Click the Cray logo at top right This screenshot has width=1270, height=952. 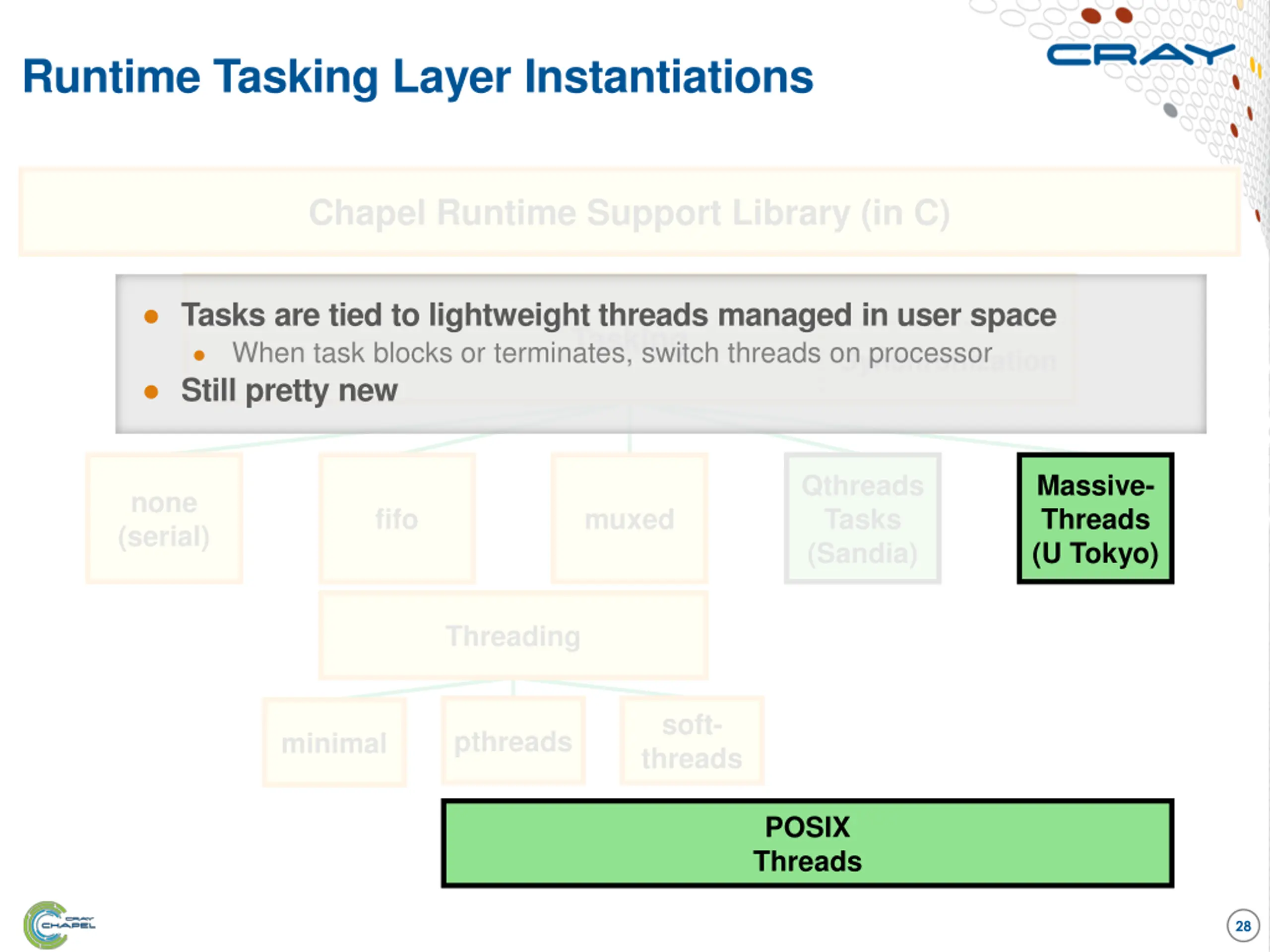(x=1140, y=55)
